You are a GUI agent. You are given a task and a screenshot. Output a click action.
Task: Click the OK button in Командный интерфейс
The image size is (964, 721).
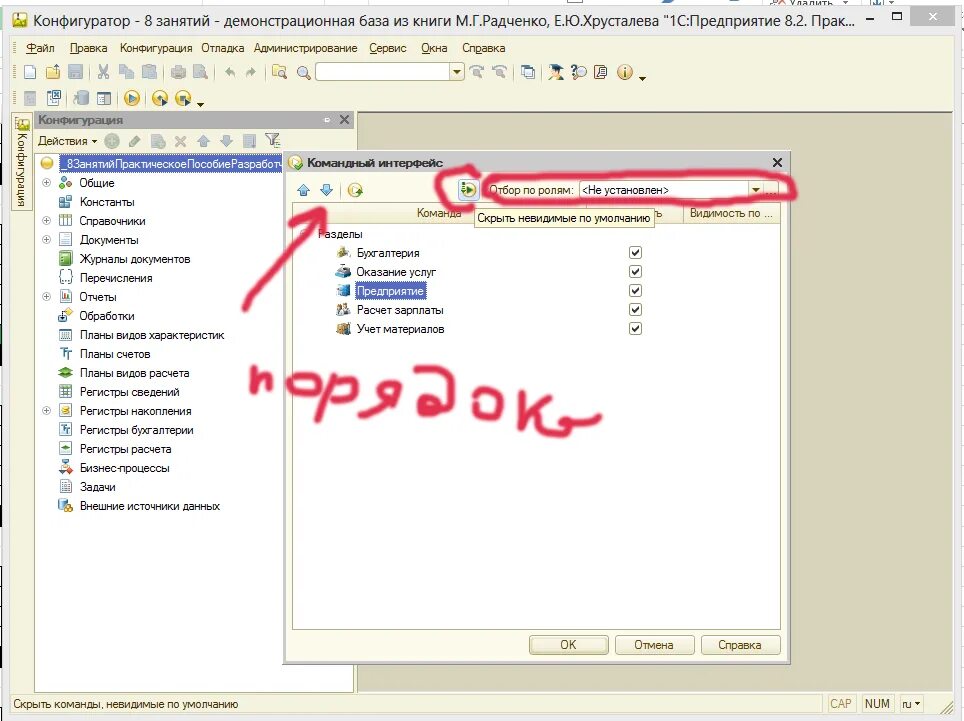coord(568,645)
